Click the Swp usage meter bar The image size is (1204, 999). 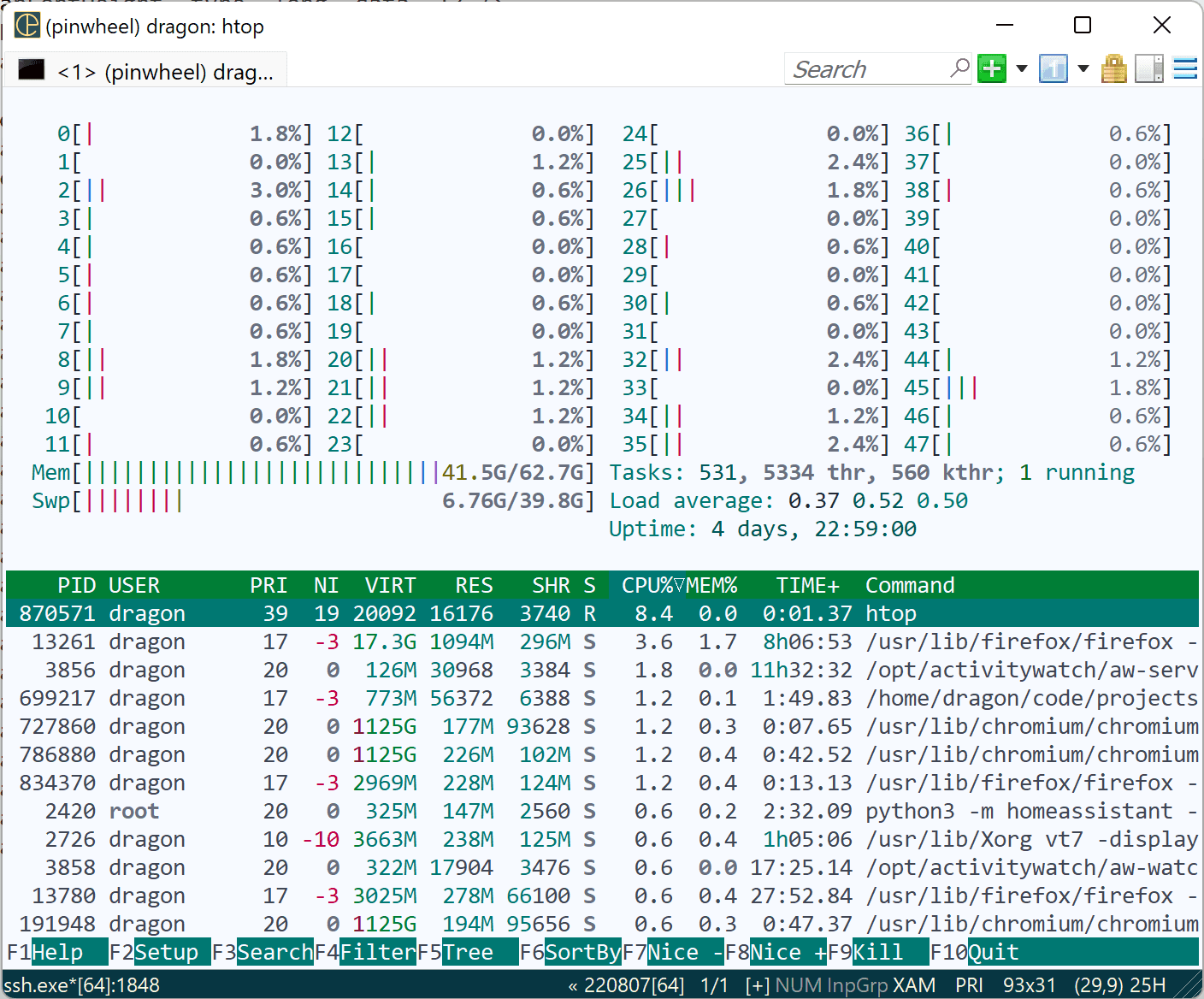(313, 500)
